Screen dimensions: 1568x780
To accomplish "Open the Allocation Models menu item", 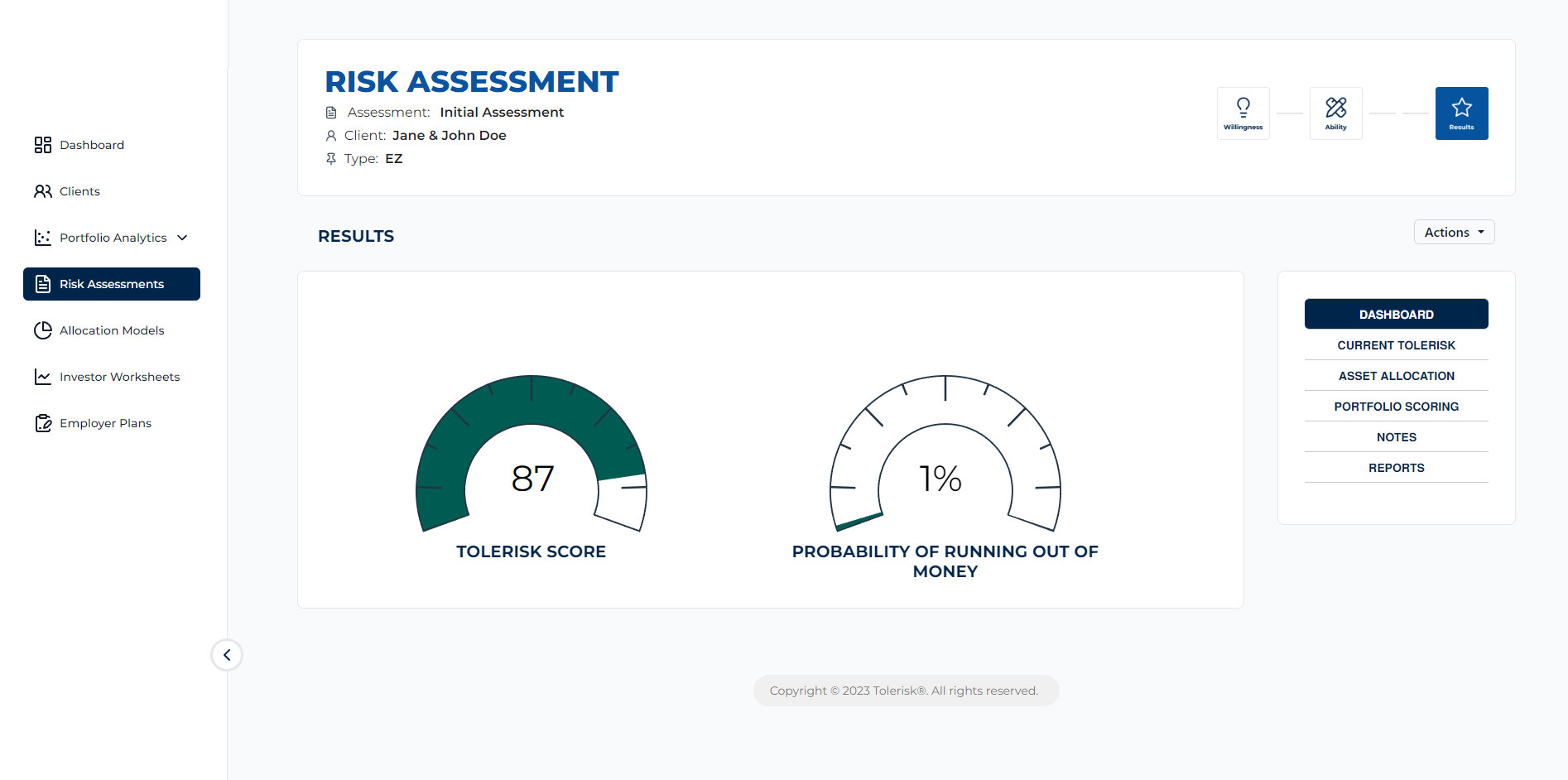I will (112, 330).
